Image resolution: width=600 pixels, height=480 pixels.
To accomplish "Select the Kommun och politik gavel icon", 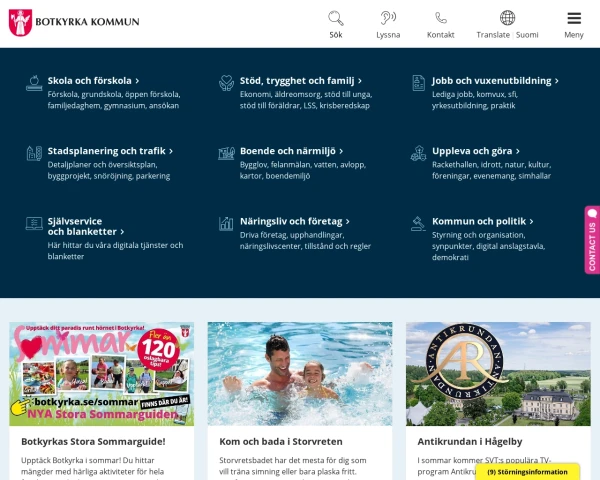I will coord(418,224).
